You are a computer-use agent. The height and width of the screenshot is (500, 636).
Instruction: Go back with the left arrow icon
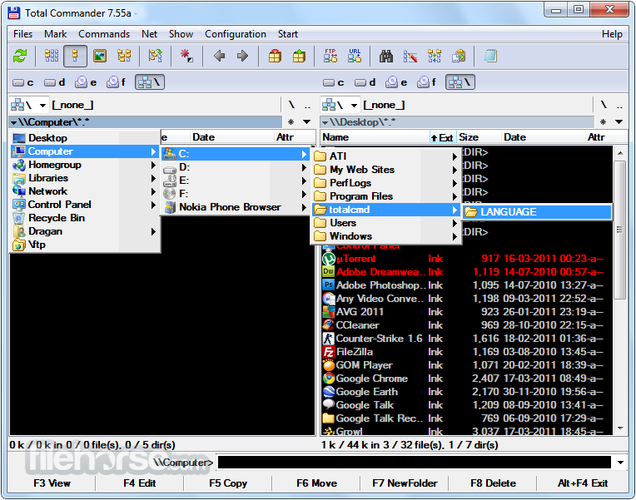tap(219, 56)
